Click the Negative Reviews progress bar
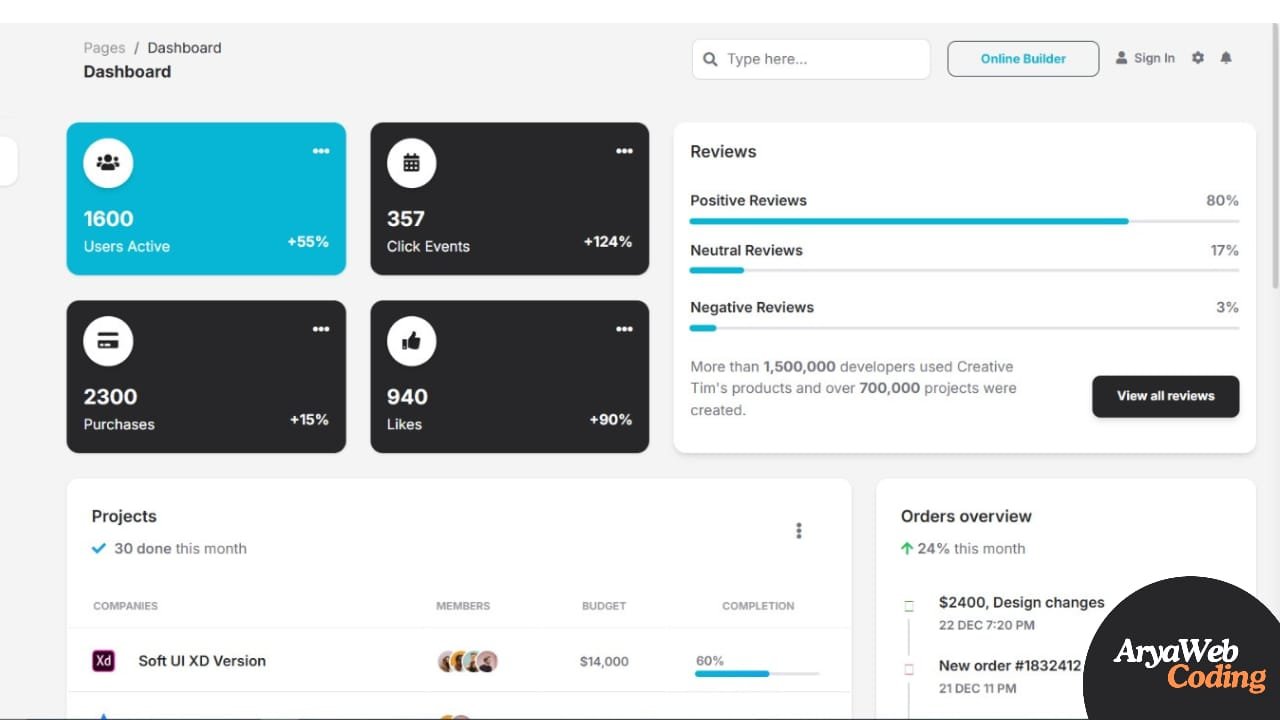 point(964,328)
